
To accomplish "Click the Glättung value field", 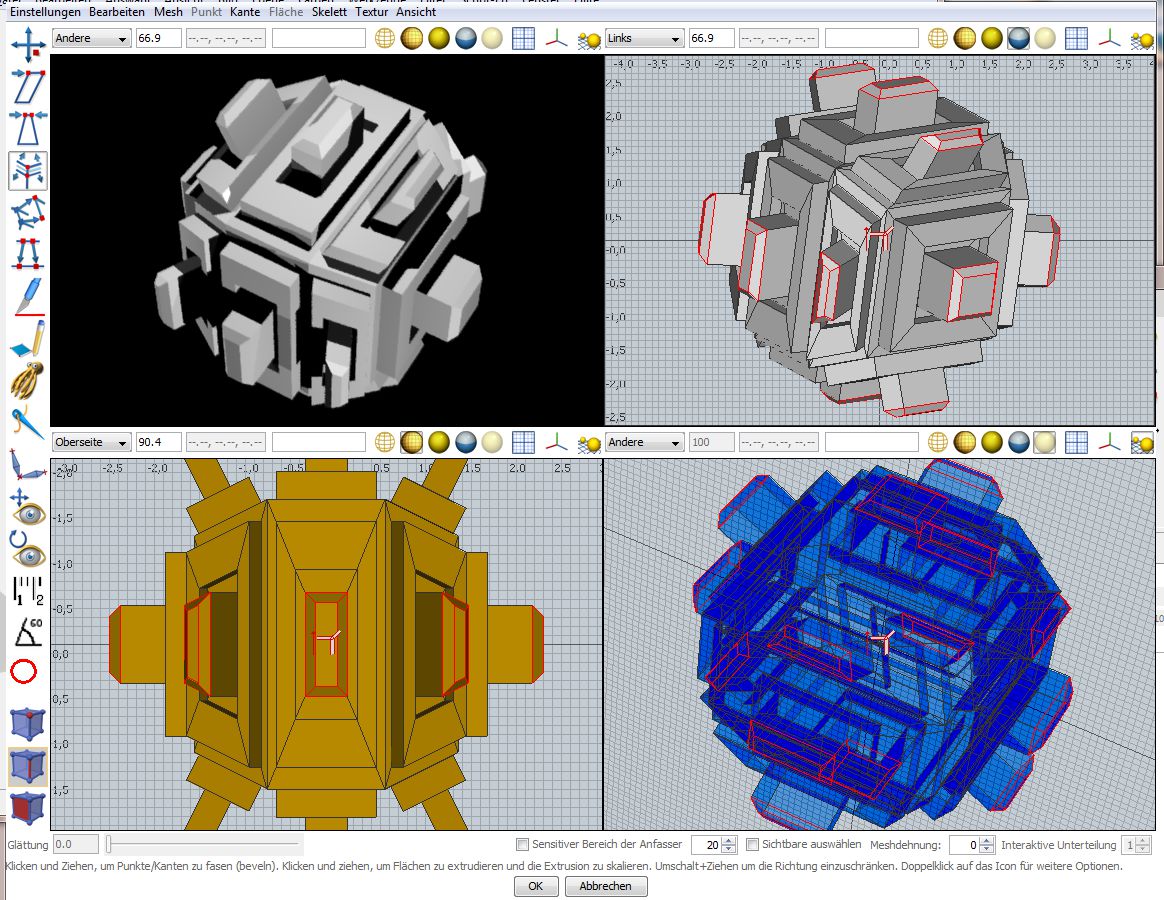I will [x=76, y=844].
